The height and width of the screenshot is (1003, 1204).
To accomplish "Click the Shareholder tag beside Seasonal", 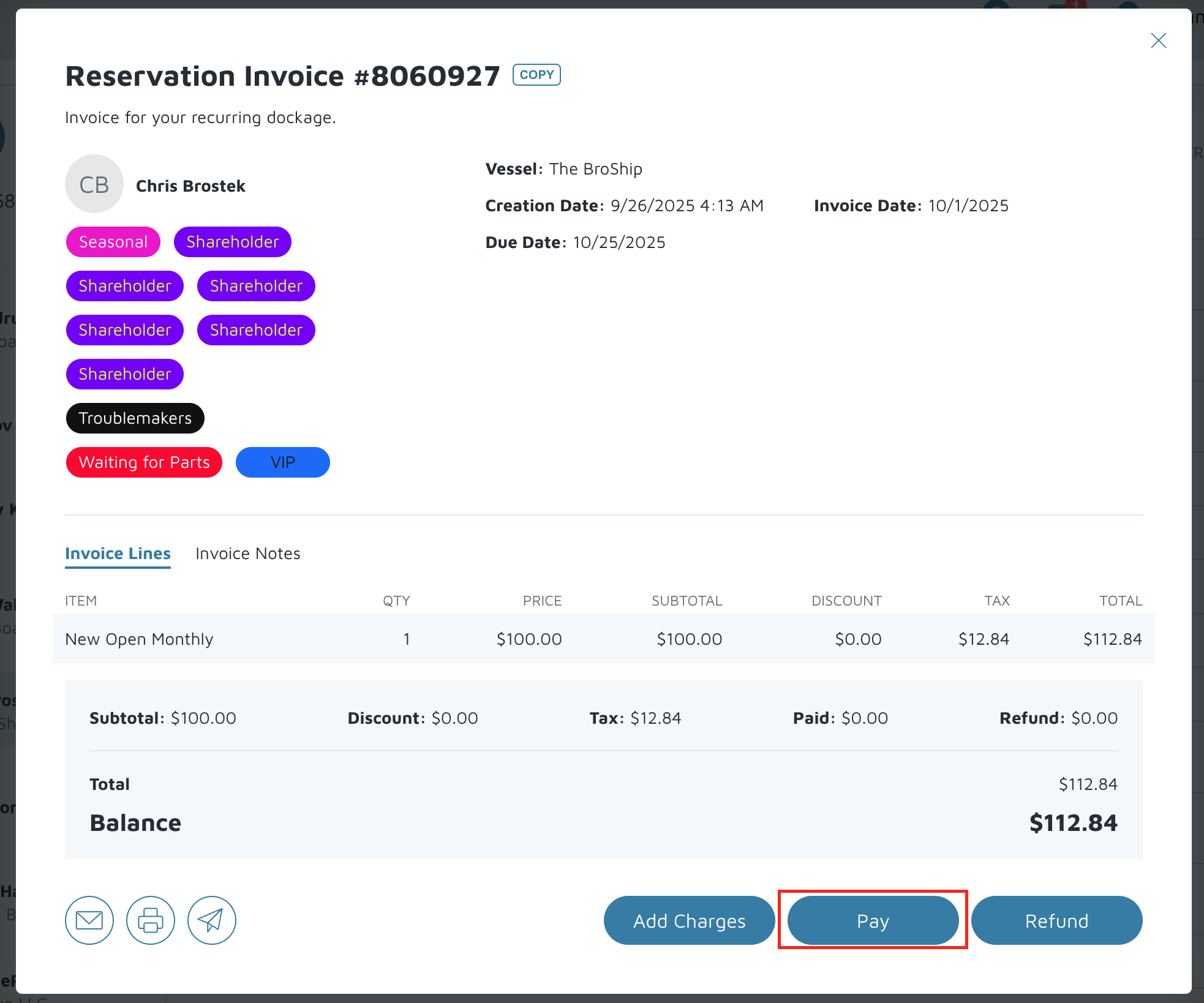I will [x=232, y=242].
